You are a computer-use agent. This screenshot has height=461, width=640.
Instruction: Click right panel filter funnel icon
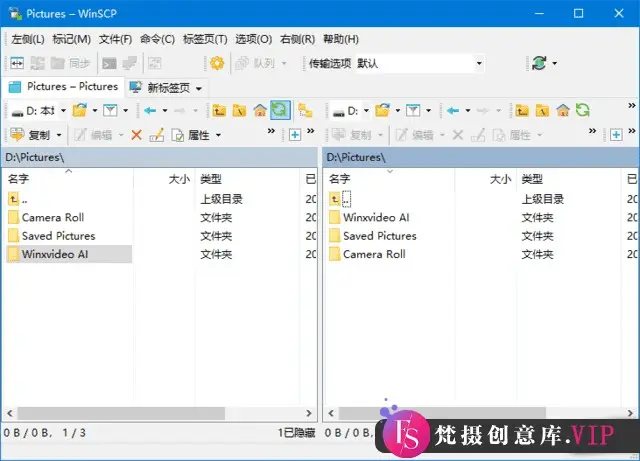click(413, 110)
